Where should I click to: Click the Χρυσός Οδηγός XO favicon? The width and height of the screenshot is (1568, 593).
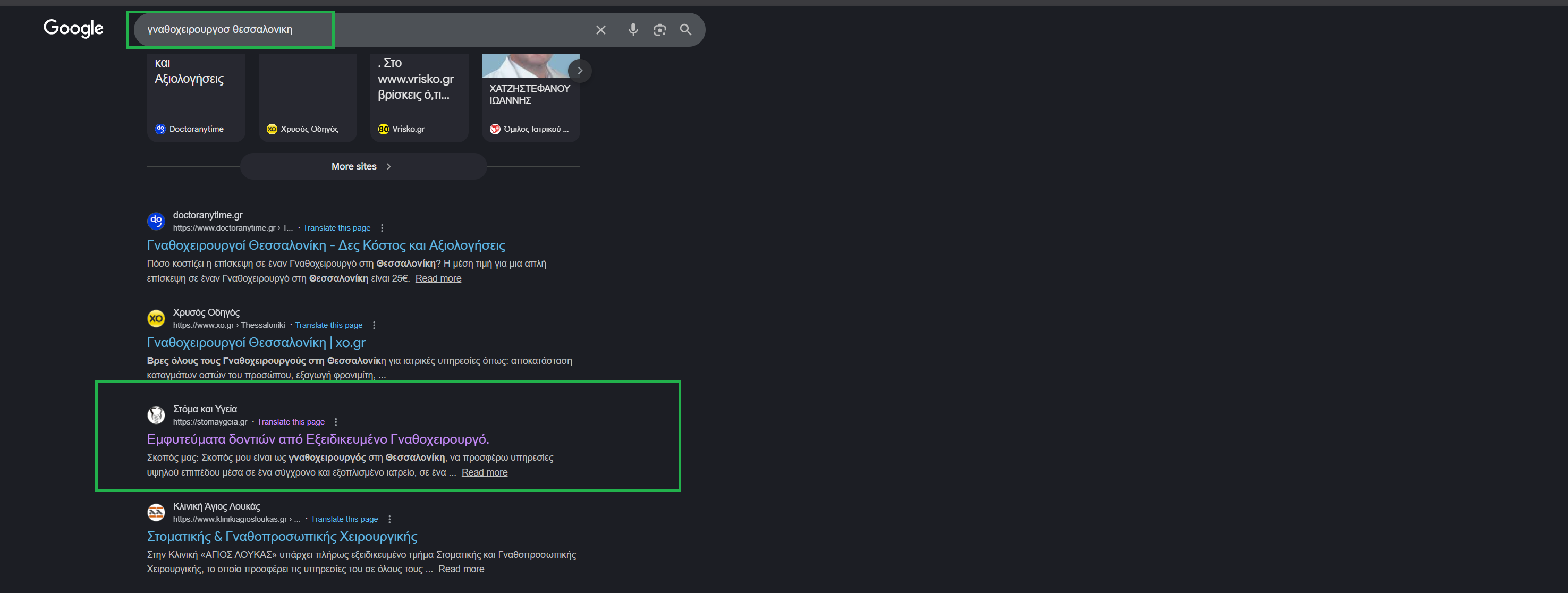[x=156, y=318]
